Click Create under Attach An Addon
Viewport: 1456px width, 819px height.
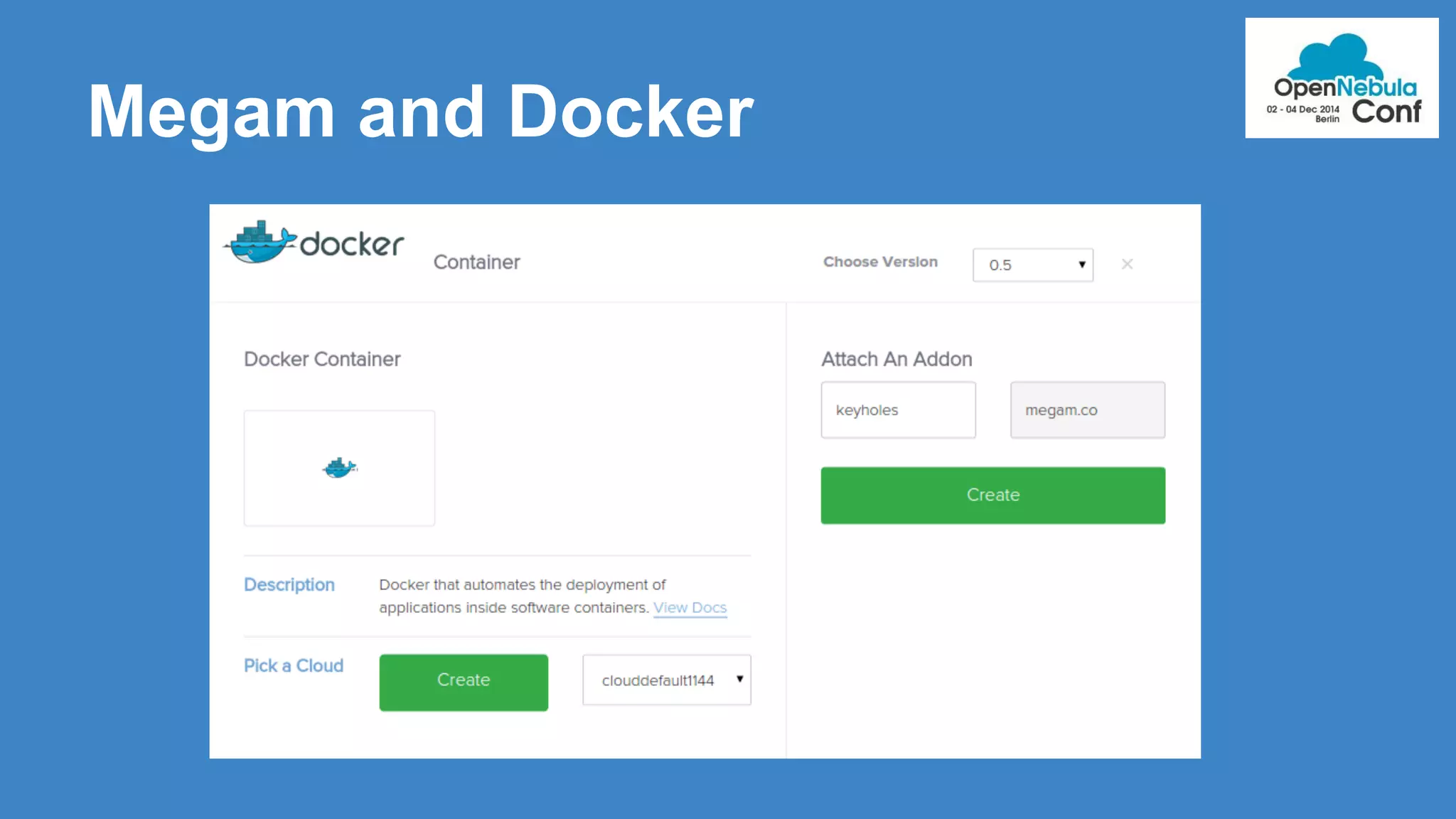tap(992, 496)
